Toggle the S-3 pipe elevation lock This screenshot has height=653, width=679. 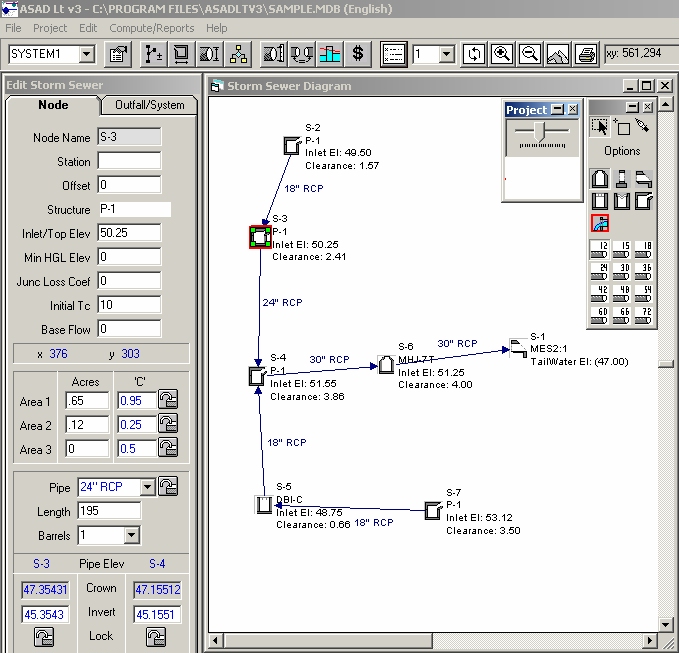44,637
